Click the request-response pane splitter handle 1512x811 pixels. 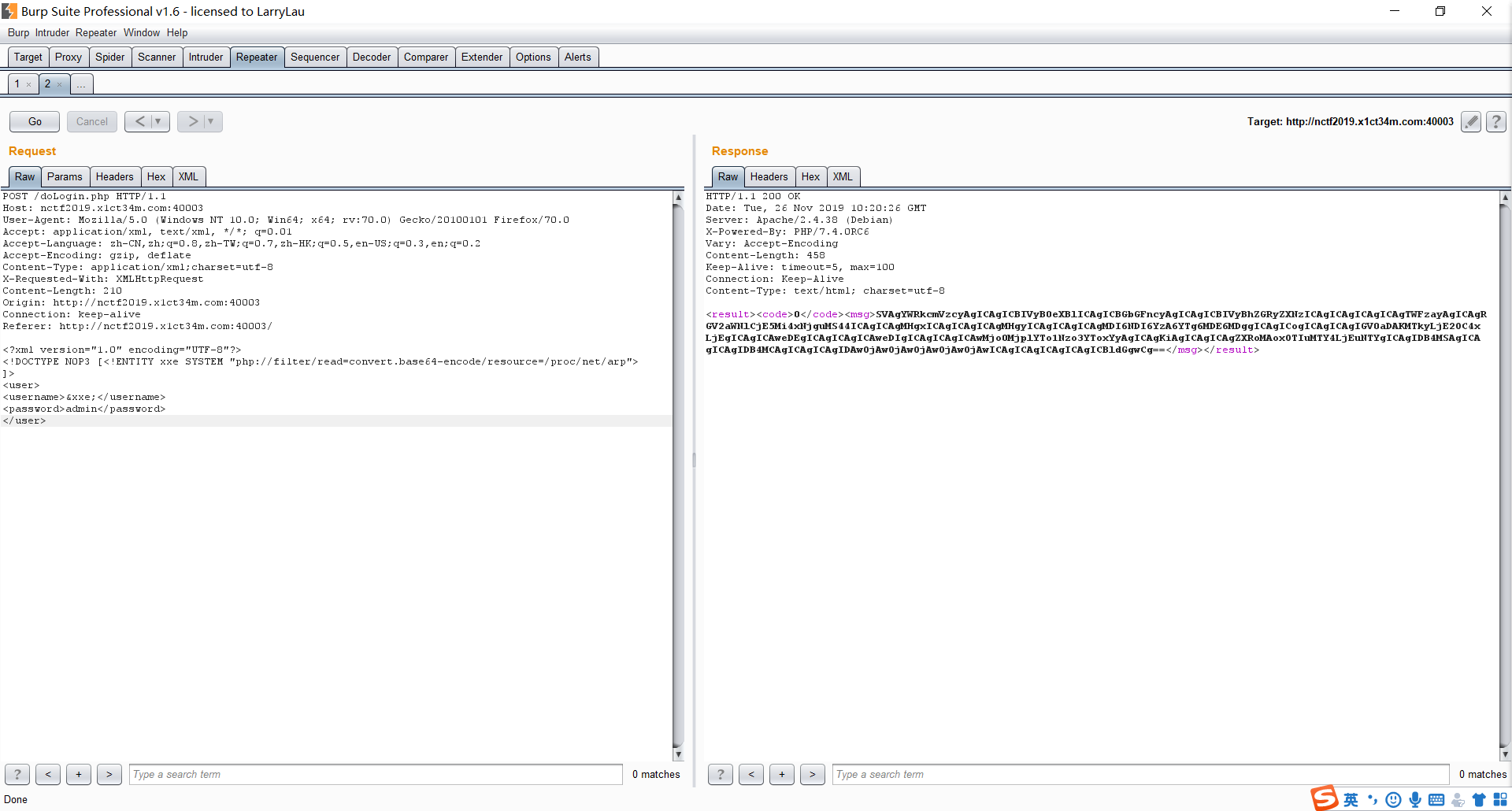pos(694,460)
